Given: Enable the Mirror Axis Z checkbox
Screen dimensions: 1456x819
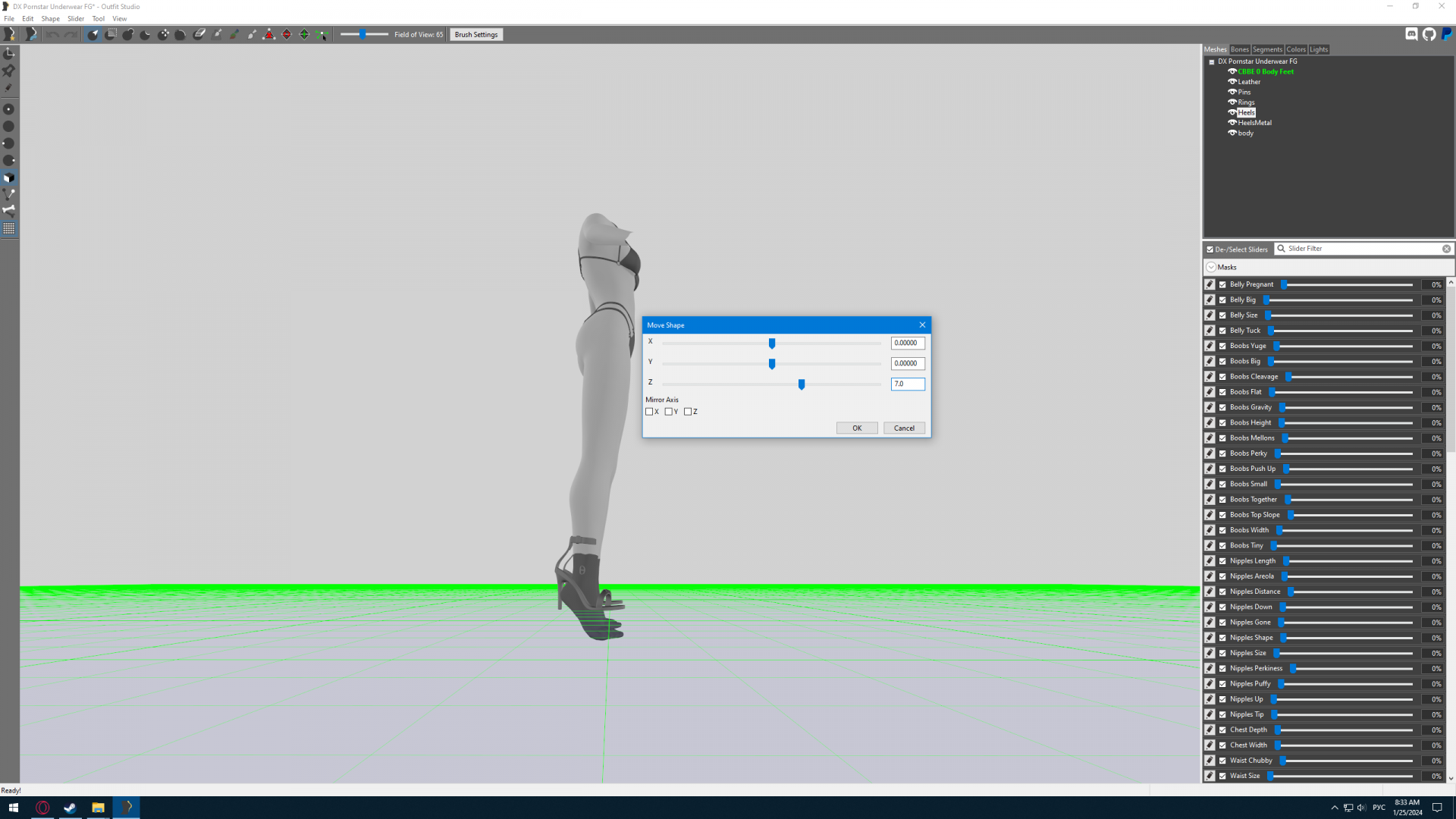Looking at the screenshot, I should click(x=688, y=412).
